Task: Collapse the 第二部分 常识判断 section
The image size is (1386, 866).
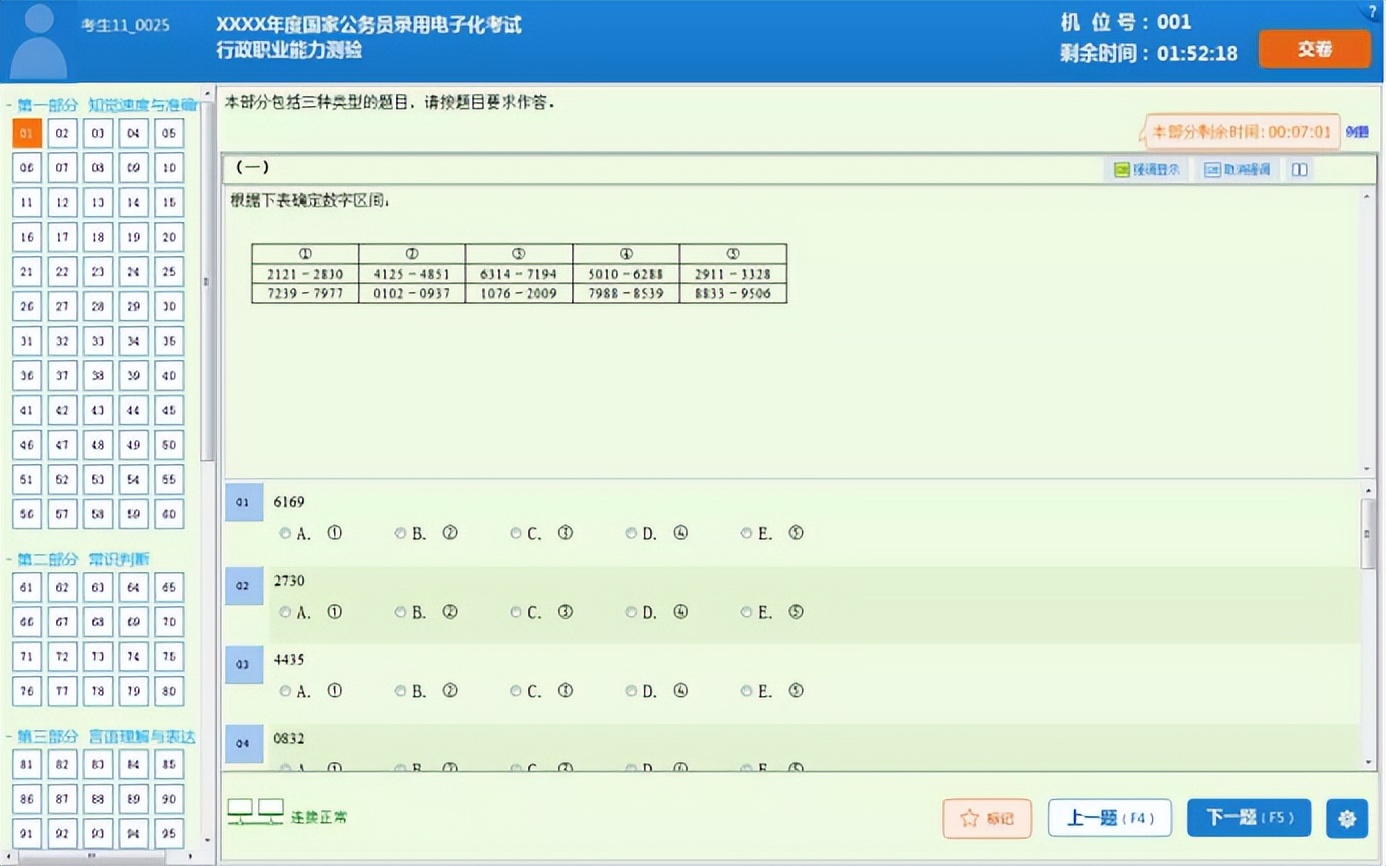Action: pyautogui.click(x=9, y=559)
